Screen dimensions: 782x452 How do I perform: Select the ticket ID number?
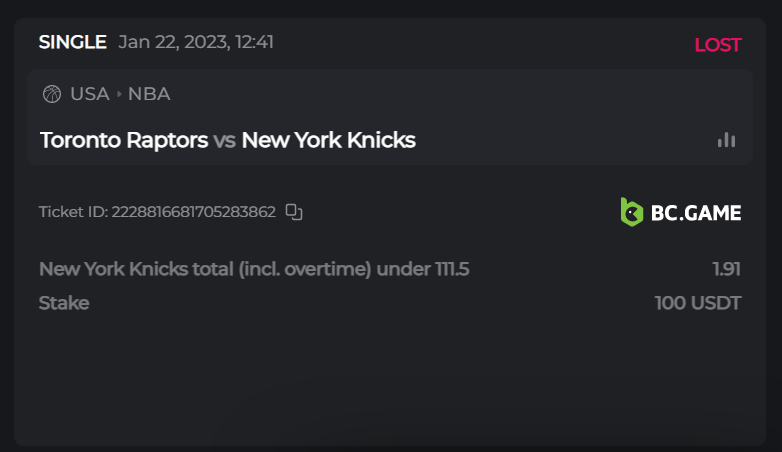[193, 212]
